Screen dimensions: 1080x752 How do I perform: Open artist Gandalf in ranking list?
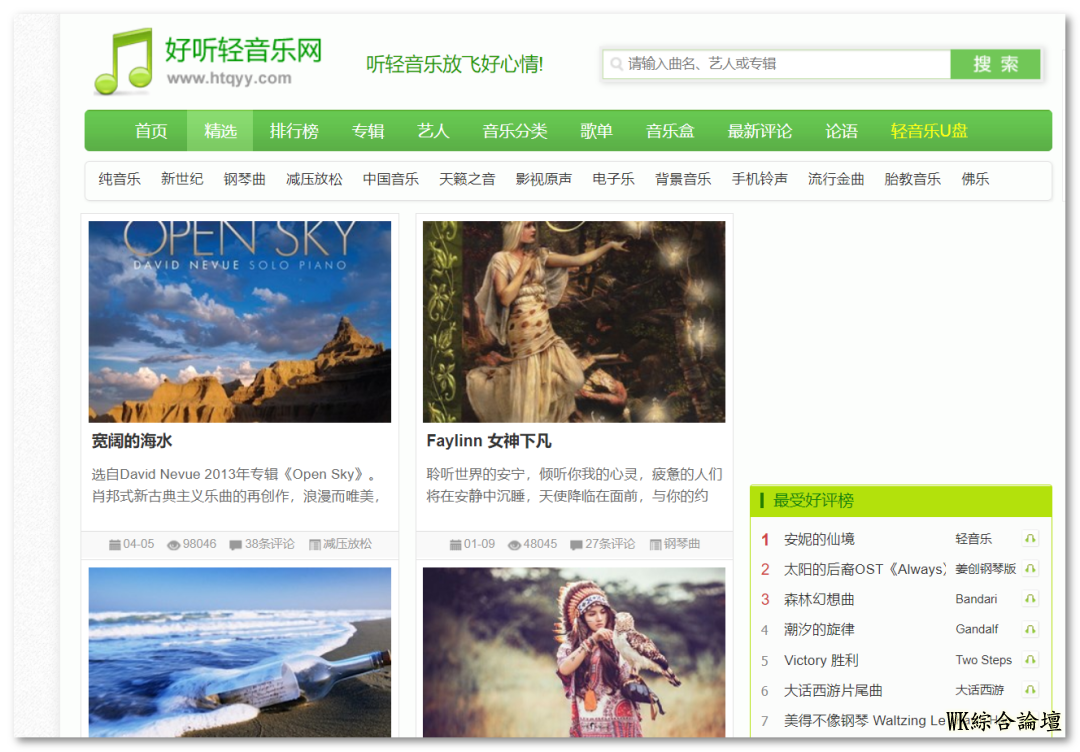click(x=977, y=629)
